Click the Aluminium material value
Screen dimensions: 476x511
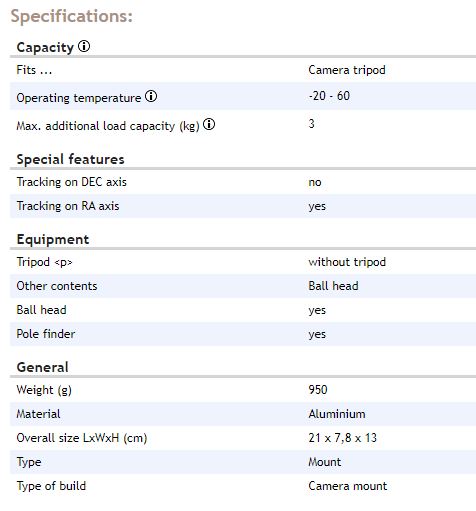click(x=337, y=414)
